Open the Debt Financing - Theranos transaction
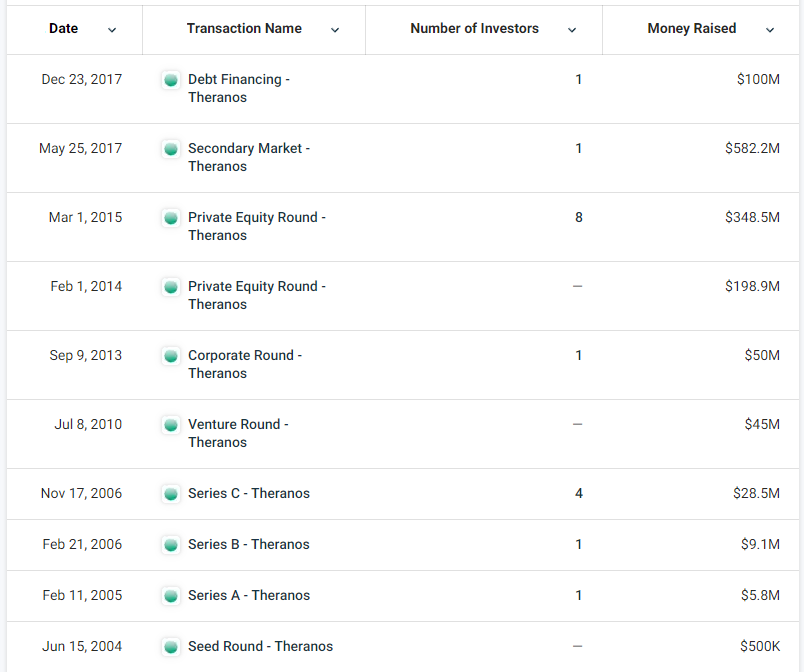 (239, 88)
